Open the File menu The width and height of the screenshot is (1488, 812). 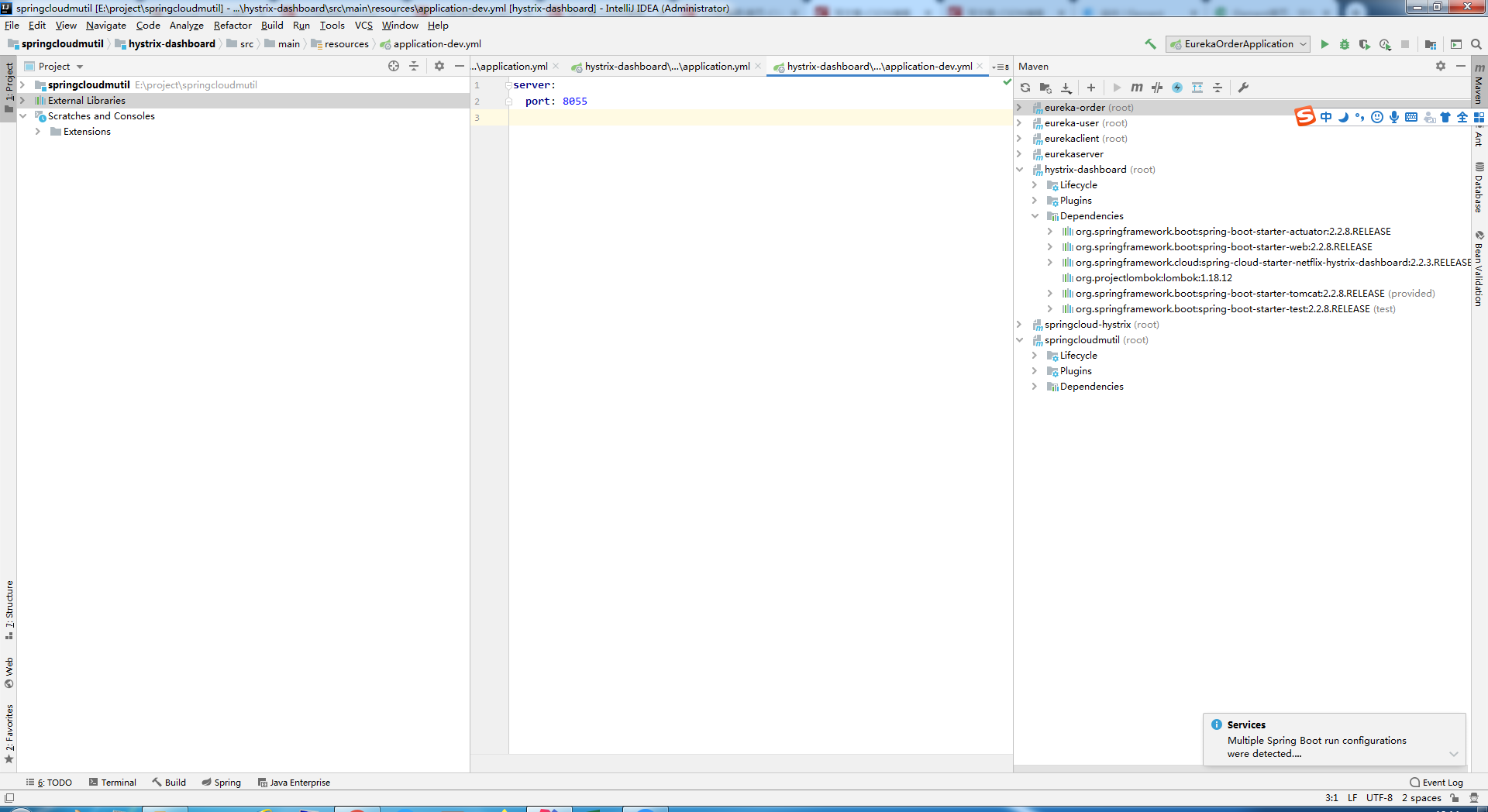coord(12,26)
